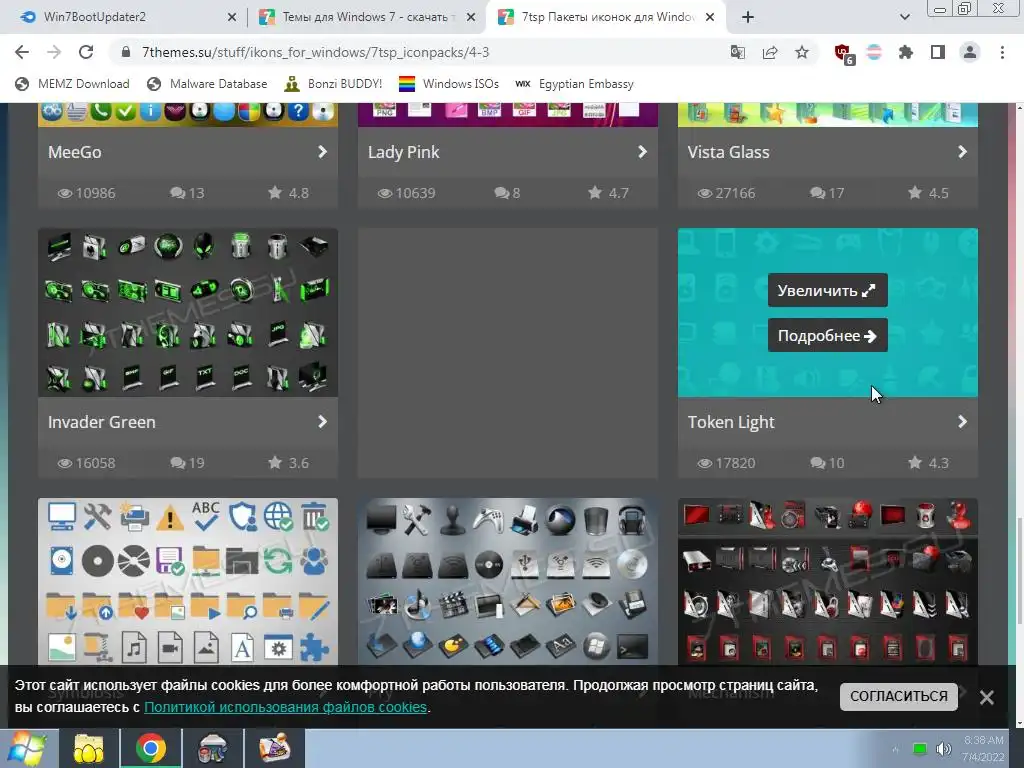Screen dimensions: 1024x768
Task: Expand Lady Pink card chevron arrow
Action: click(x=642, y=152)
